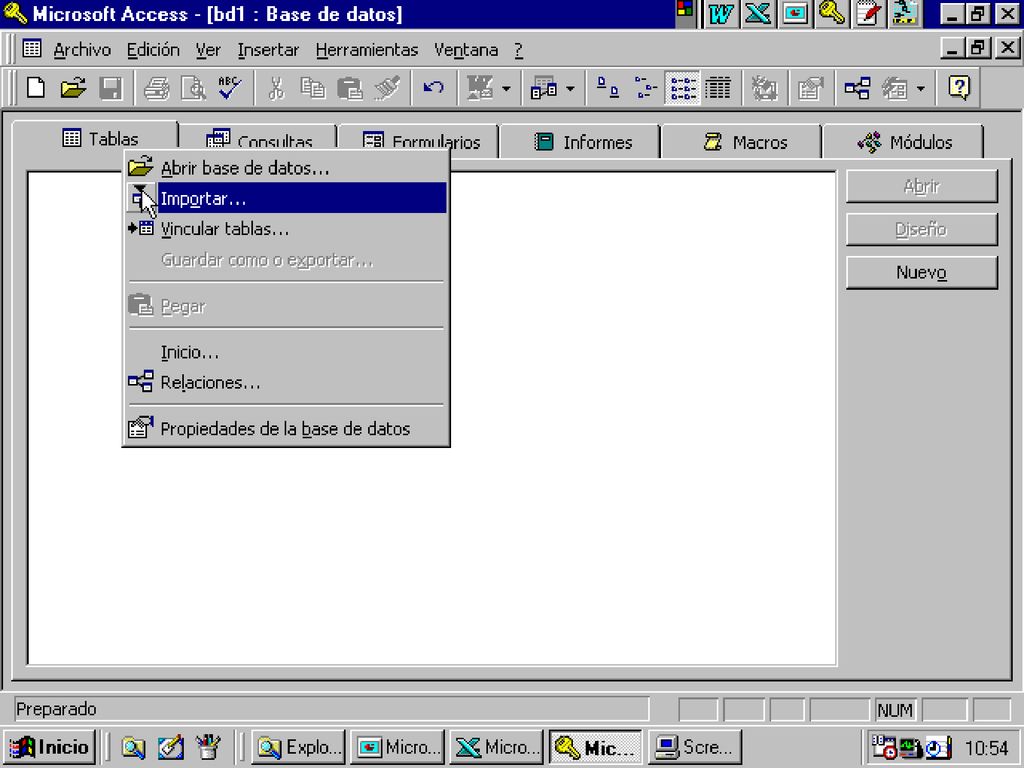Click the Code toolbar icon
1024x768 pixels.
[763, 88]
